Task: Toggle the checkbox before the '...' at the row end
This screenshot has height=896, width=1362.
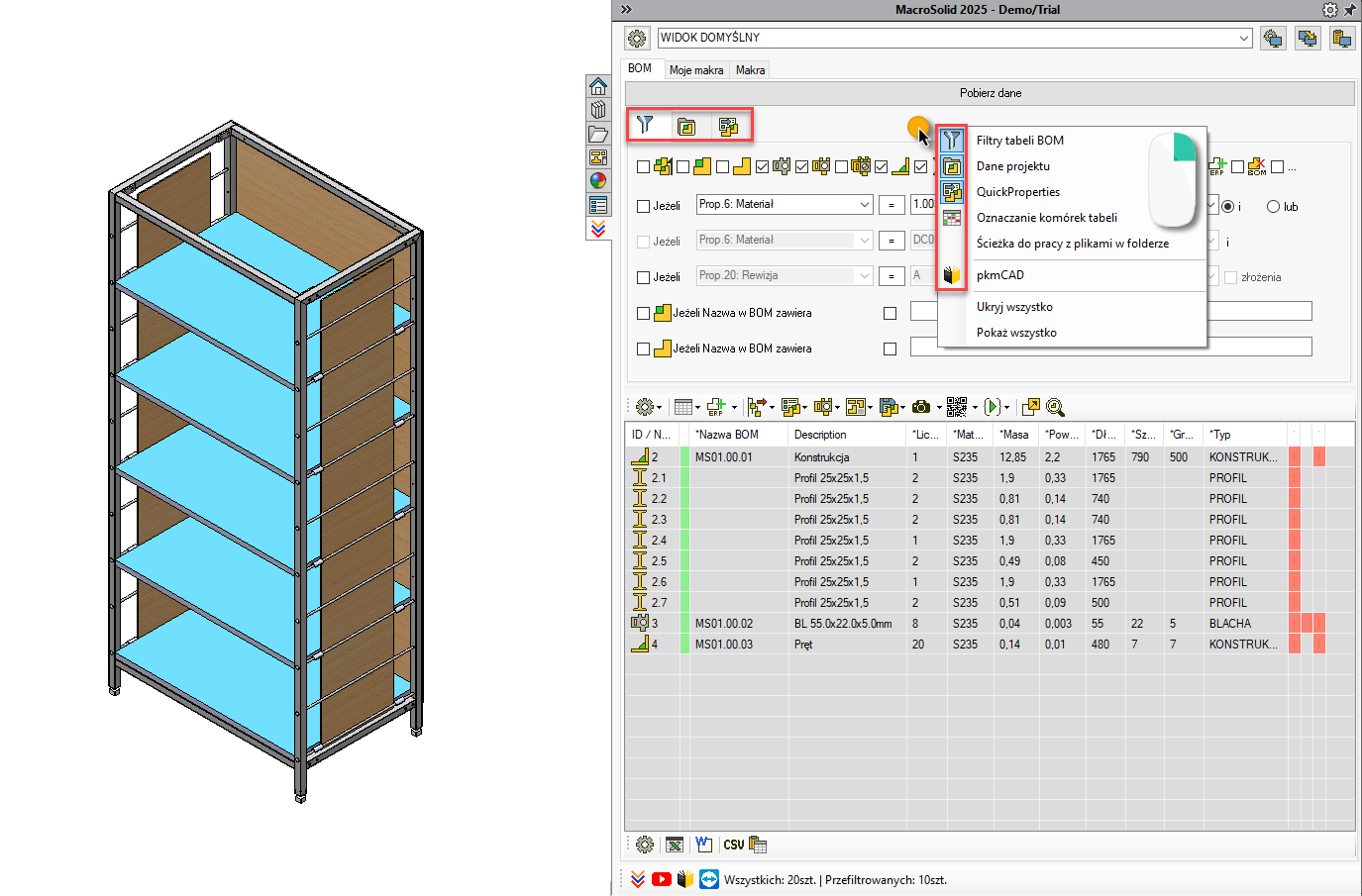Action: pos(1278,167)
